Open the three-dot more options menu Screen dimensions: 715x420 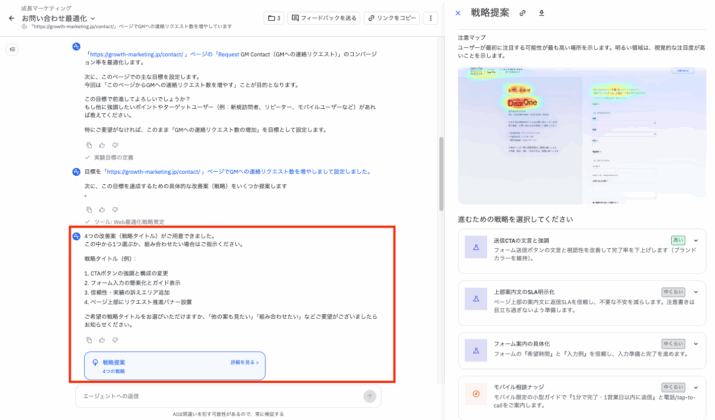[x=431, y=18]
